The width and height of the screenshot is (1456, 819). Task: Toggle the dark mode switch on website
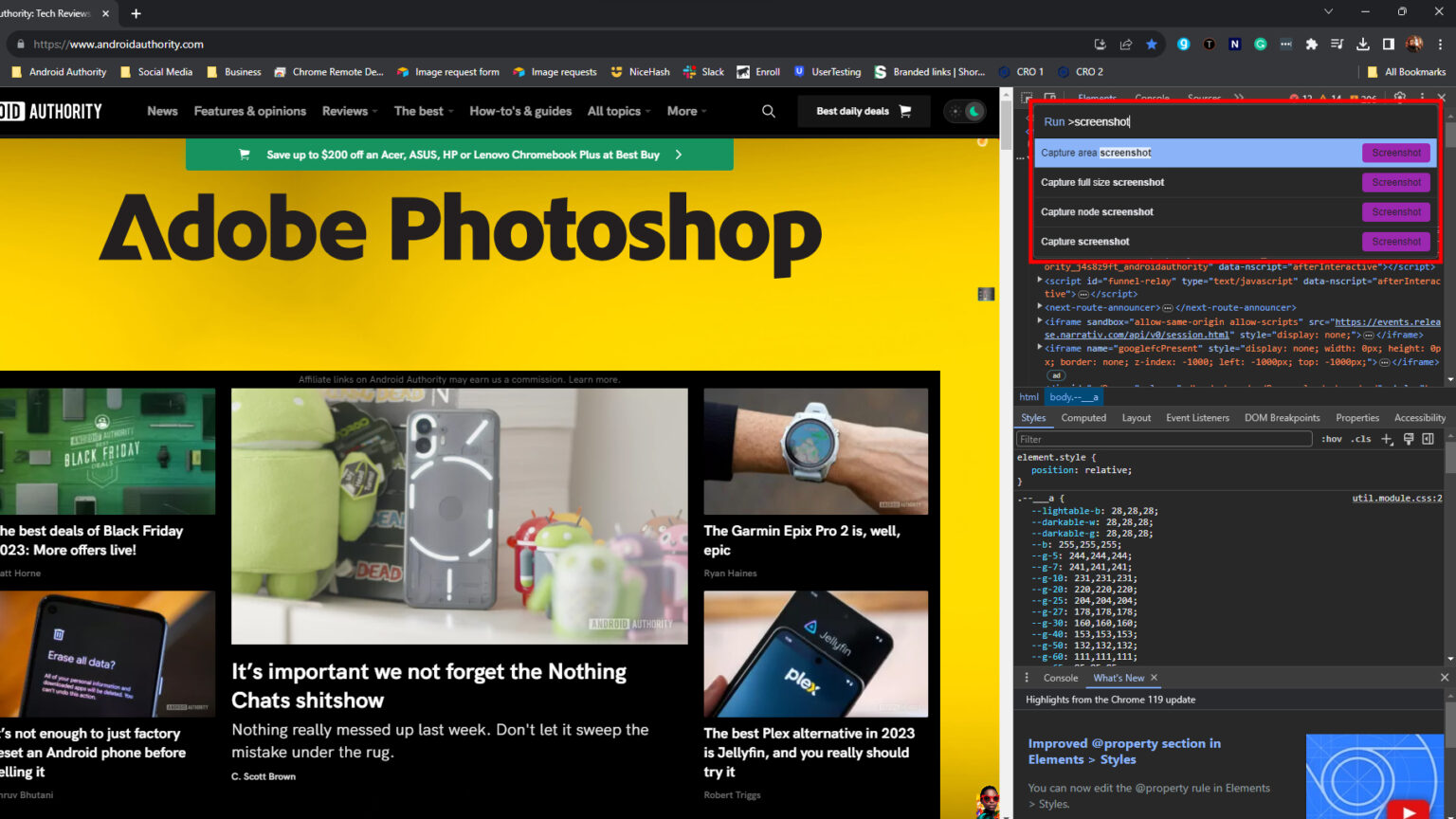pos(965,111)
